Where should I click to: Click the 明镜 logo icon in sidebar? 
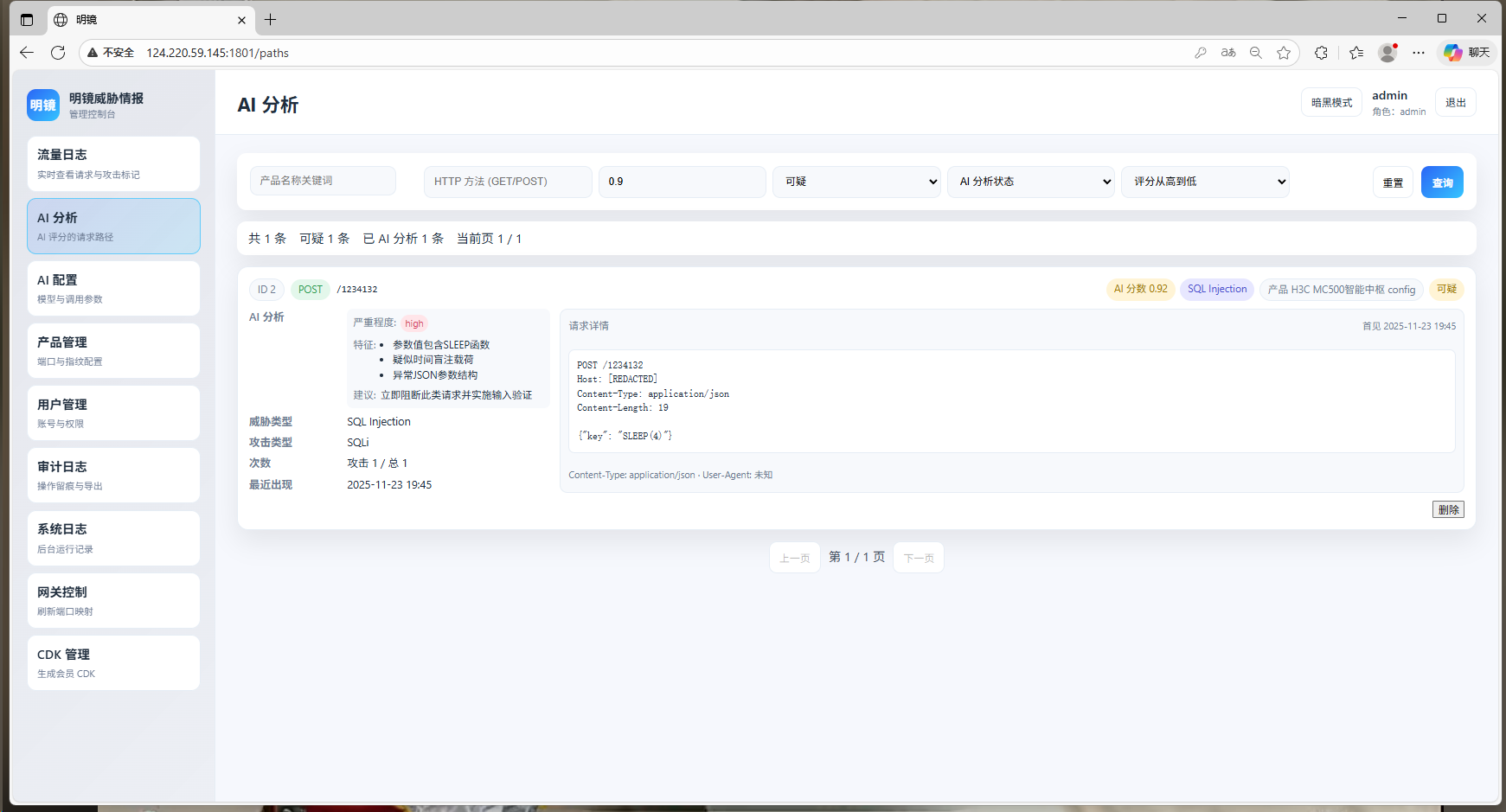click(x=43, y=105)
